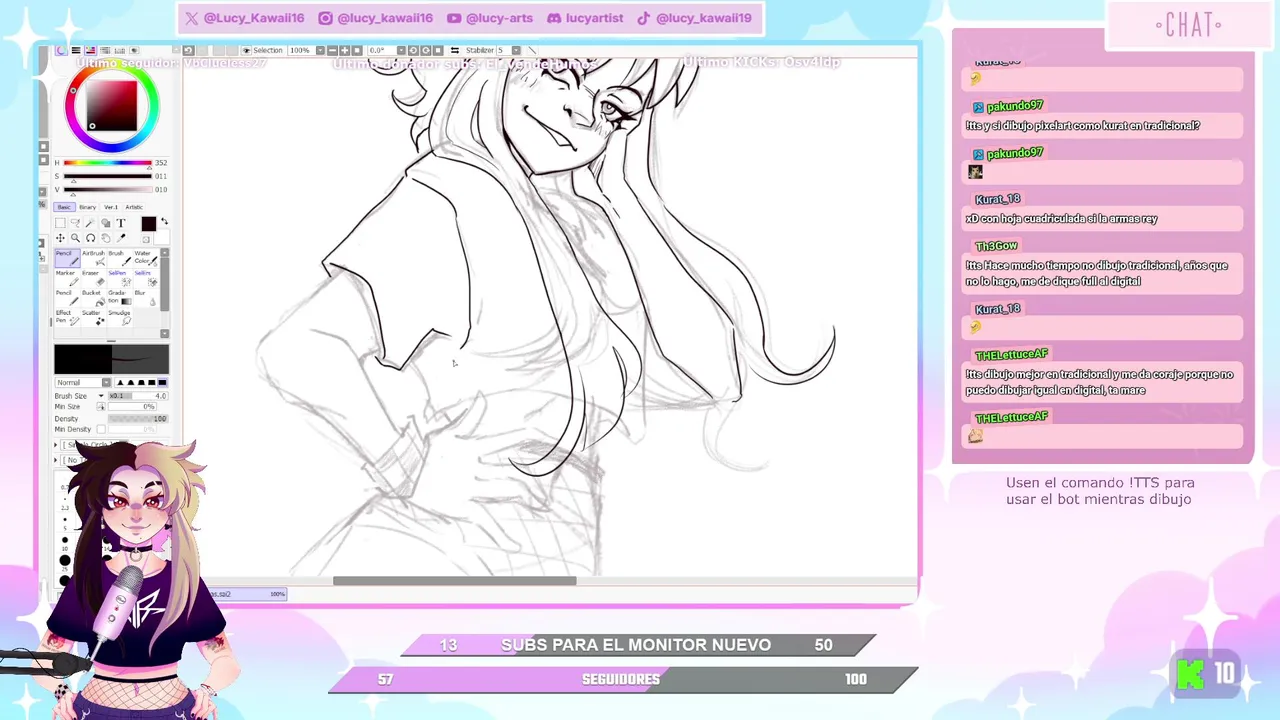Select the Hand pan tool
The height and width of the screenshot is (720, 1280).
(106, 238)
